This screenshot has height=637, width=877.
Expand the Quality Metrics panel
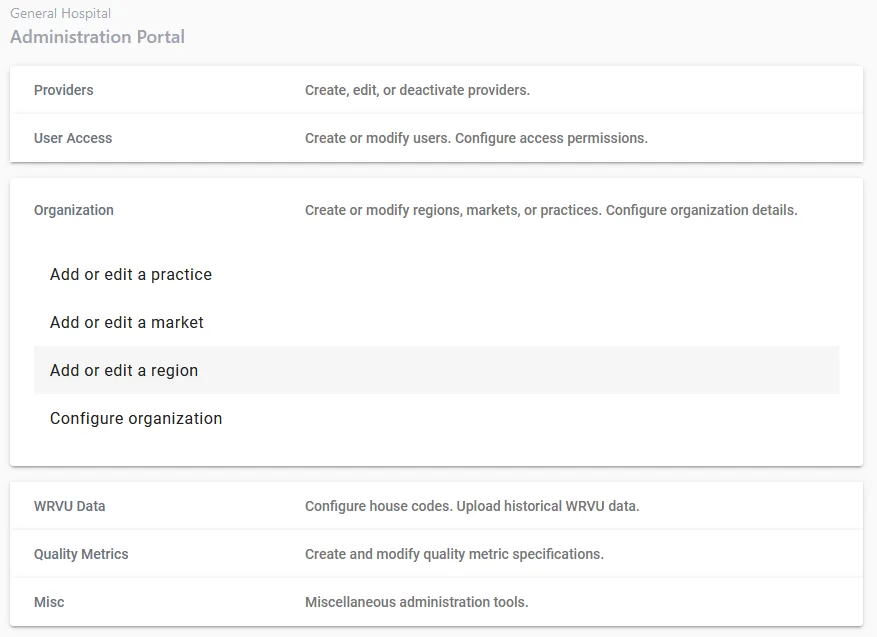(81, 554)
